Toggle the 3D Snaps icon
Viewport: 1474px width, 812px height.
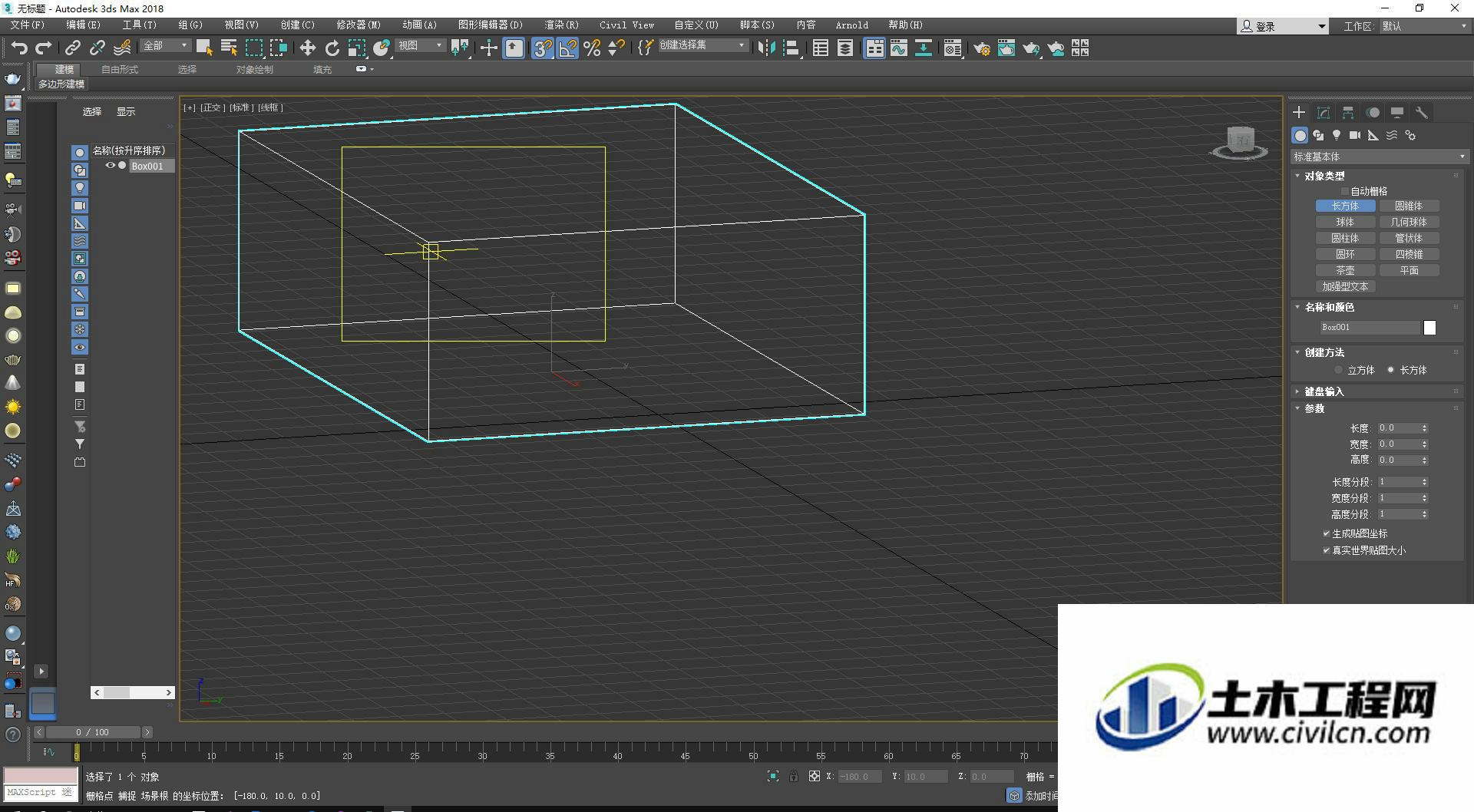[543, 48]
